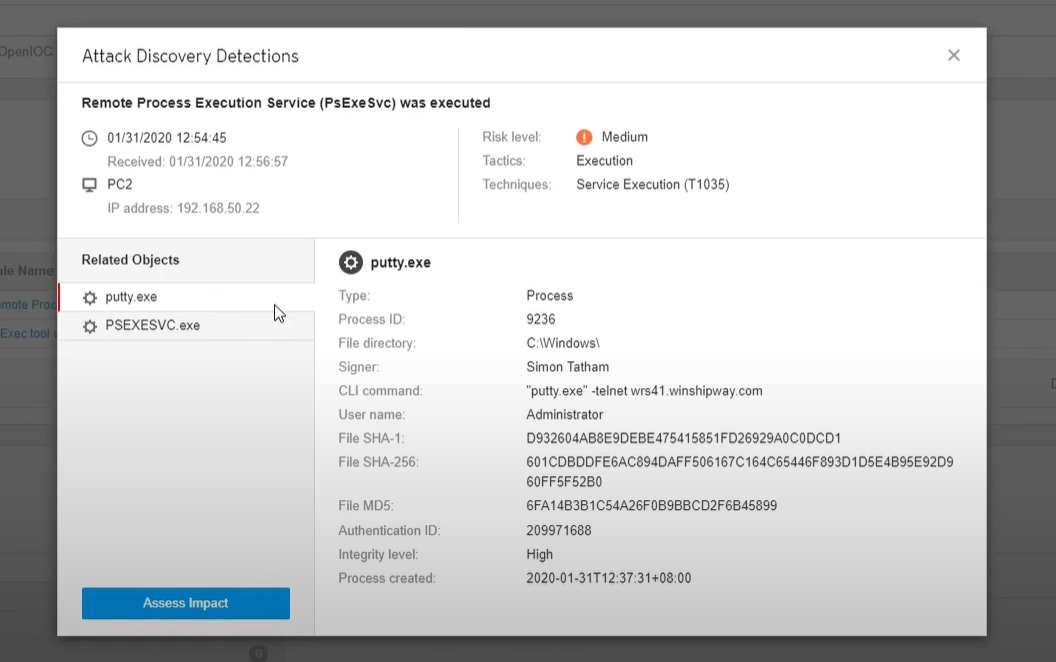Open the OpenIOC section in the background
Screen dimensions: 1056x662
25,49
